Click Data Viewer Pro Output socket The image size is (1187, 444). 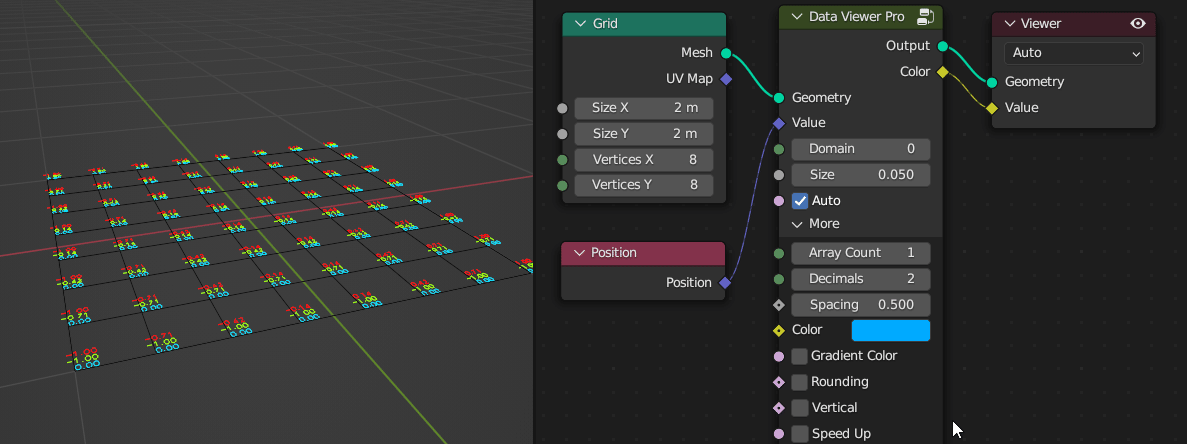click(942, 46)
